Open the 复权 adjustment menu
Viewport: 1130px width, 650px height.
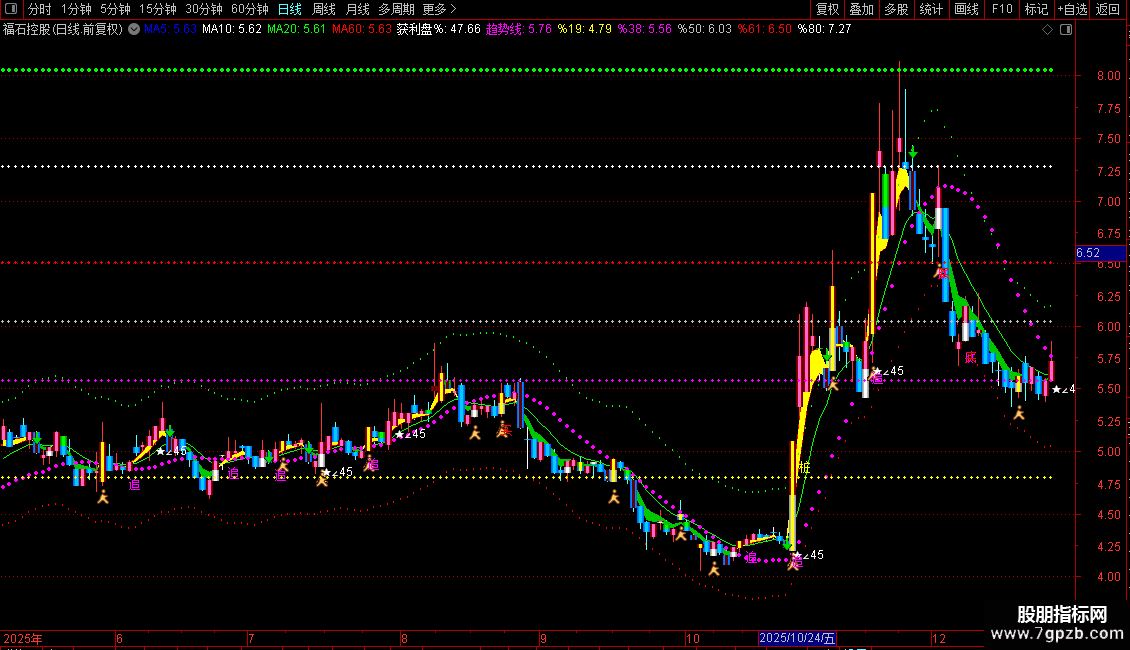click(827, 9)
